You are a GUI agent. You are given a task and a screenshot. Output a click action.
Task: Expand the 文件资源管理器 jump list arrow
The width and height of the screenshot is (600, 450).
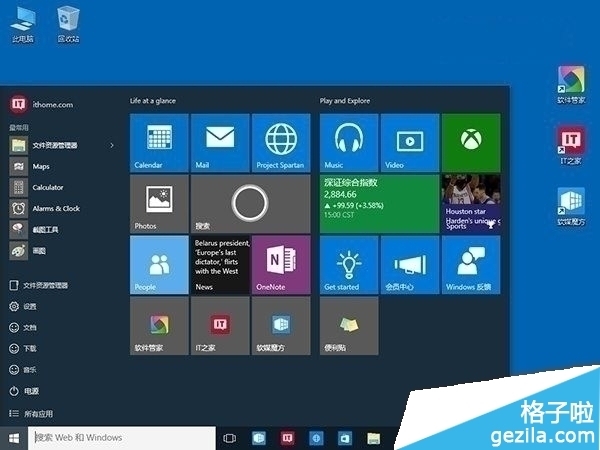tap(112, 145)
